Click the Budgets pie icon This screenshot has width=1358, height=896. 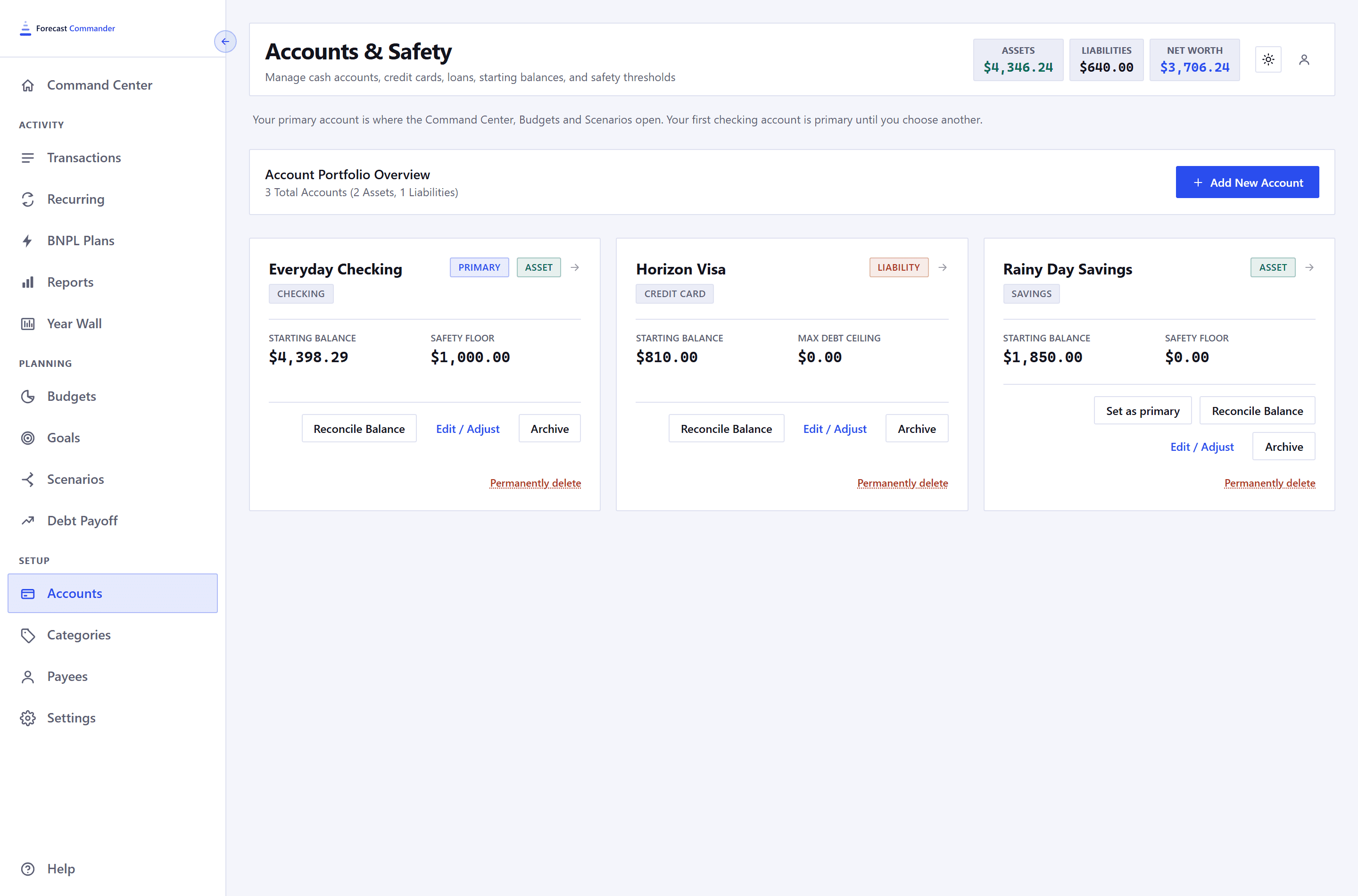point(27,397)
